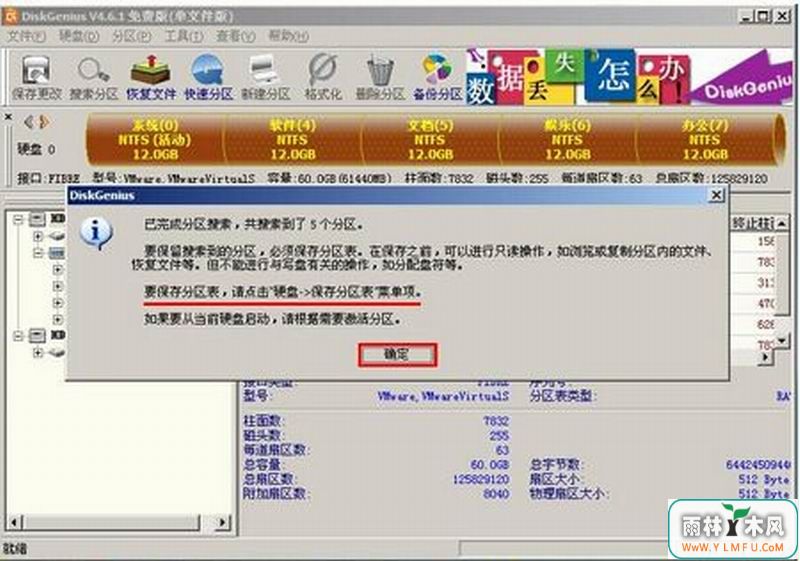Select the 娱乐(6) NTFS partition bar
800x561 pixels.
(567, 140)
